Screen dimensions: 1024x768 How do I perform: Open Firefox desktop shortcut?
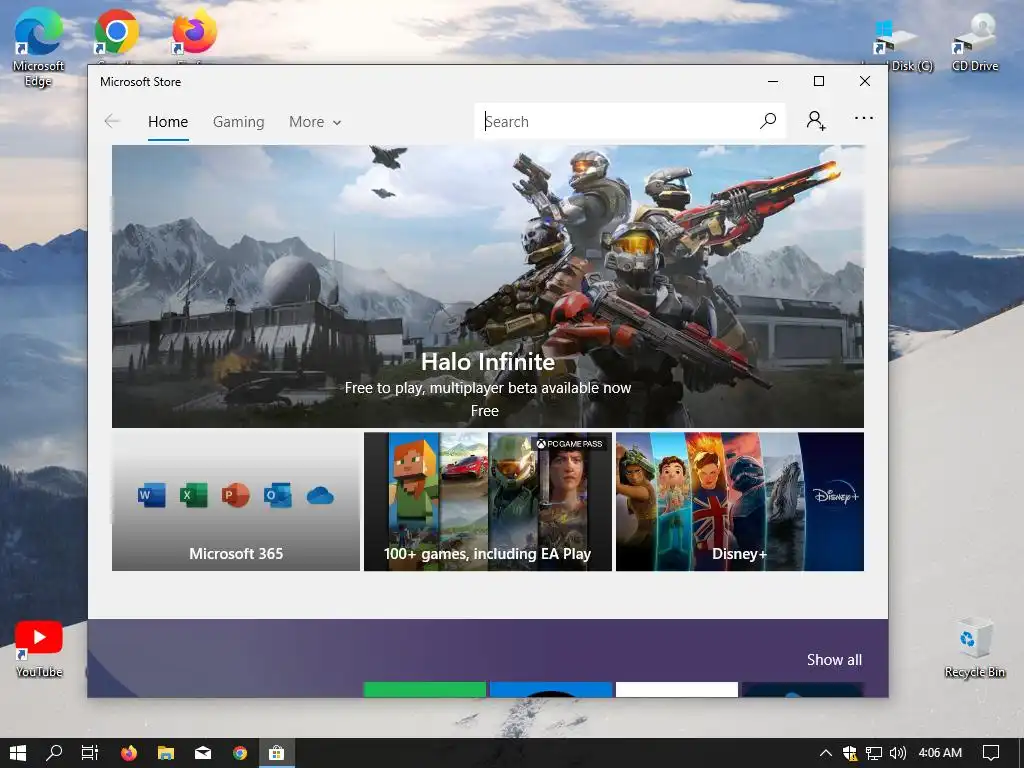click(x=195, y=31)
